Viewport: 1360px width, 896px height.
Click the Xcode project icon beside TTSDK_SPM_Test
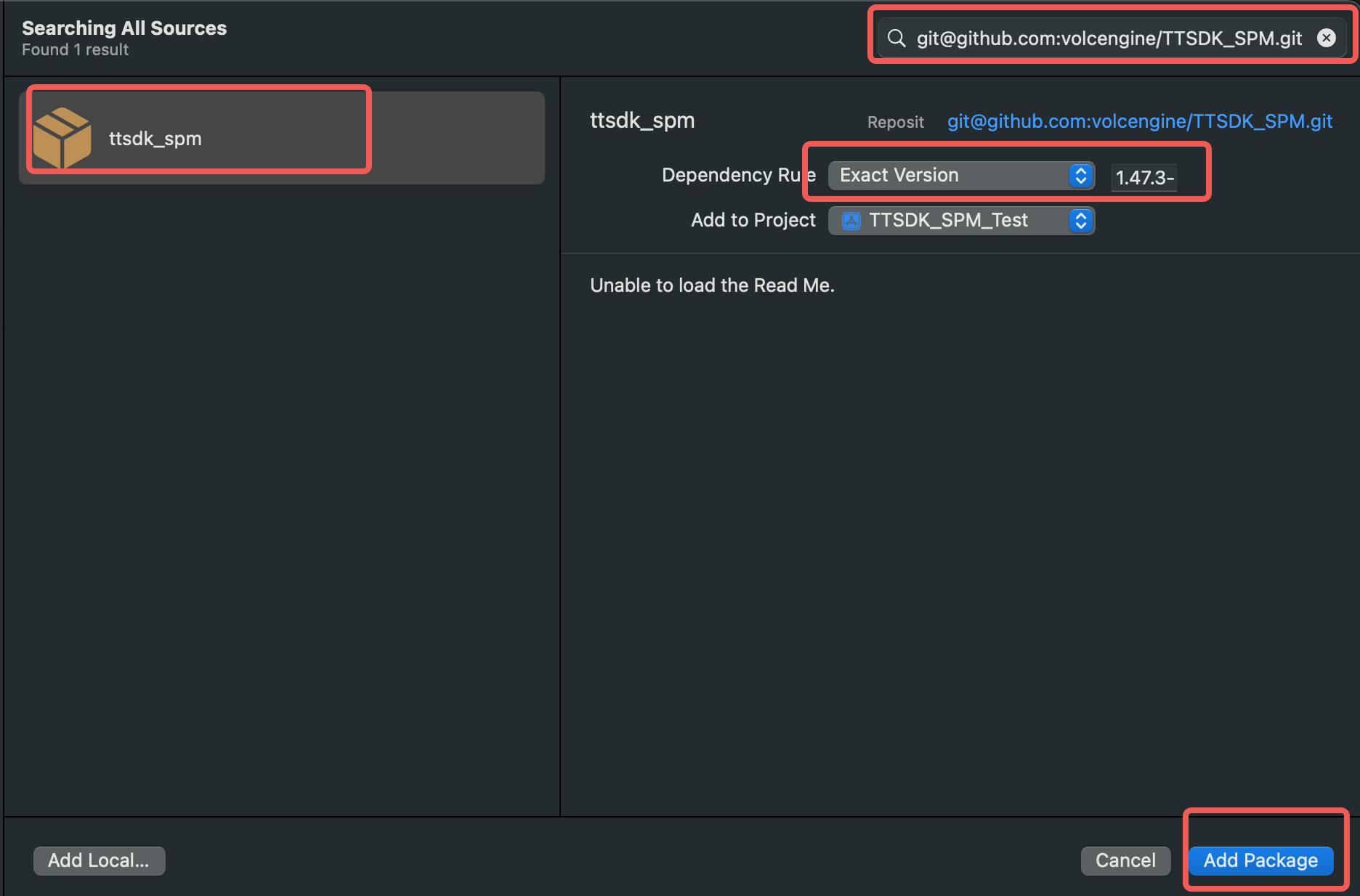tap(851, 221)
